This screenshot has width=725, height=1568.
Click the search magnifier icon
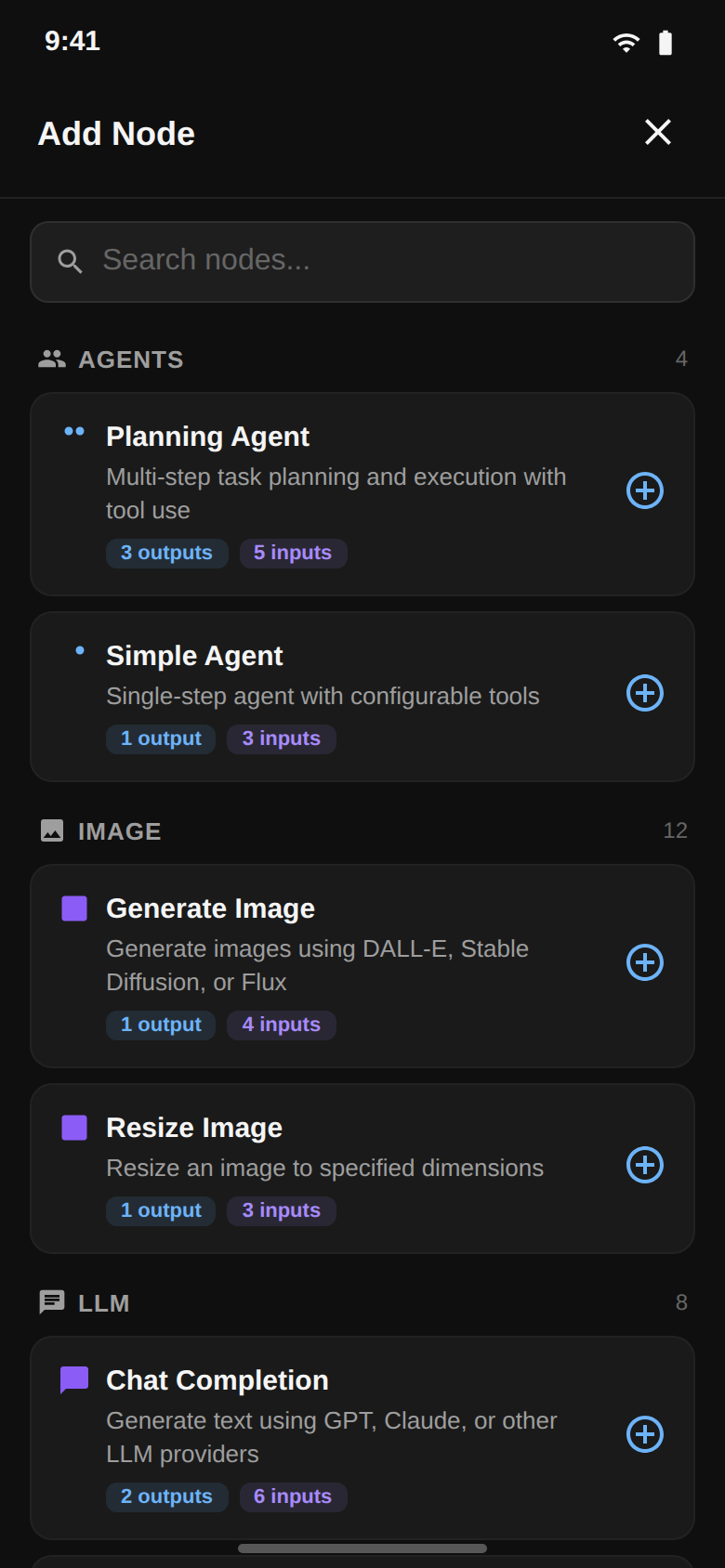point(71,261)
